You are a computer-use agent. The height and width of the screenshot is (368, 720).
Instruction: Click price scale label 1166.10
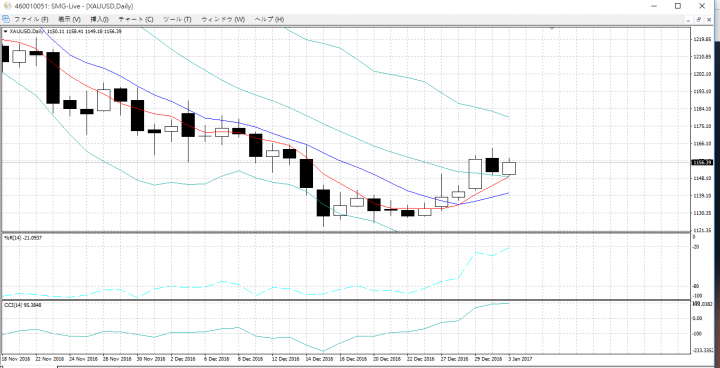(x=703, y=144)
